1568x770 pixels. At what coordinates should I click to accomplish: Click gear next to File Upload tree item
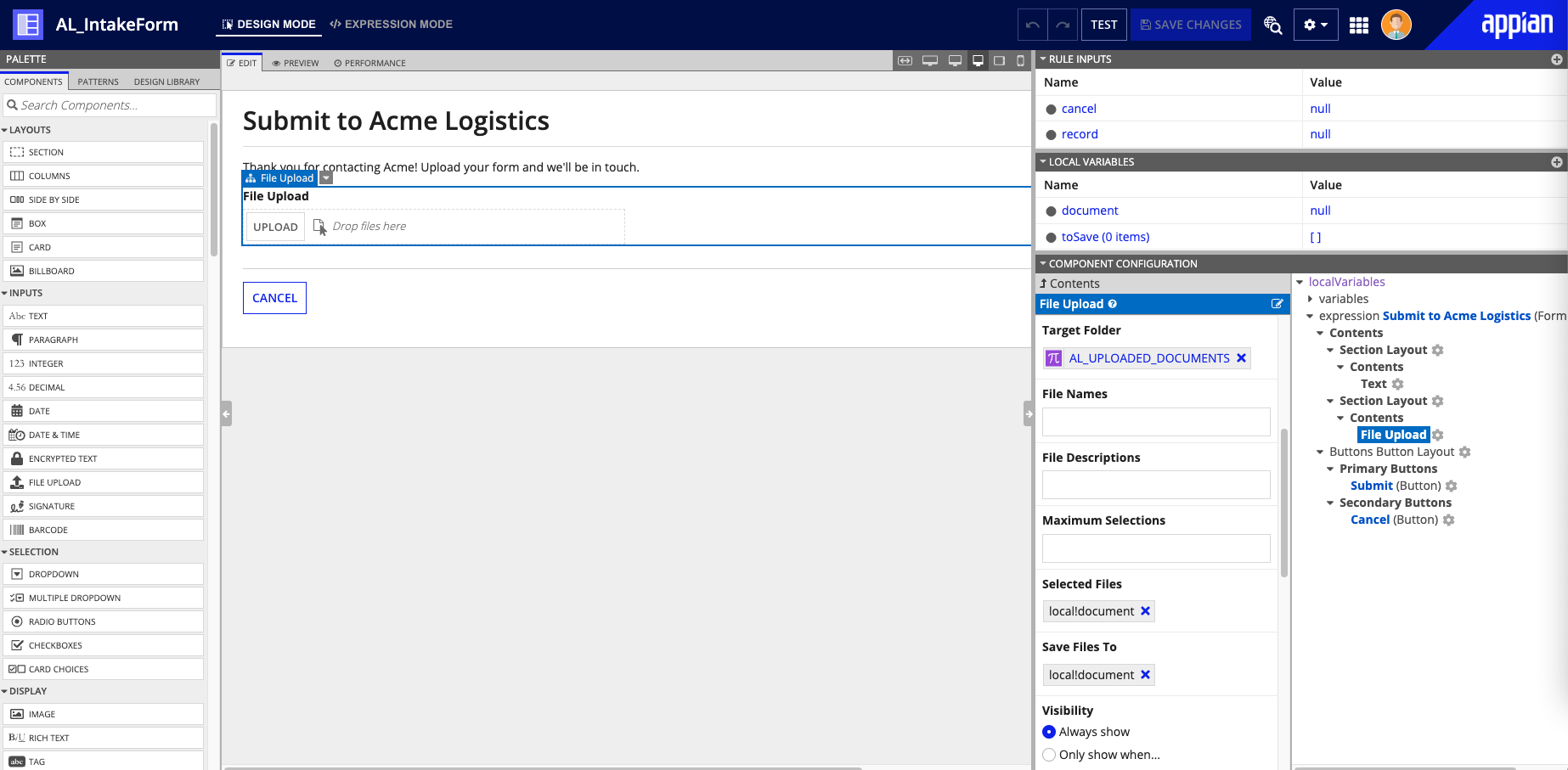point(1438,435)
